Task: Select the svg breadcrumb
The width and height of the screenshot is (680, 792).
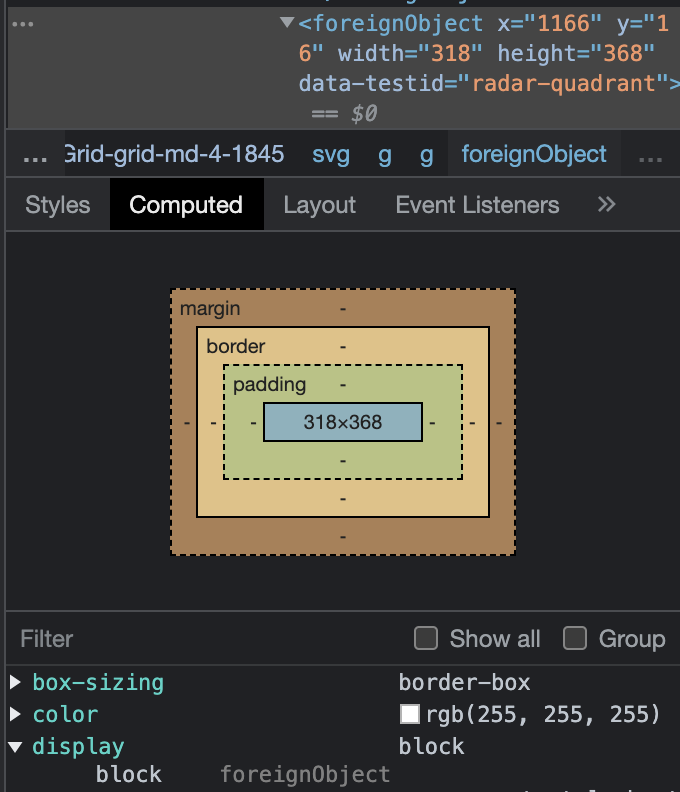Action: click(x=331, y=154)
